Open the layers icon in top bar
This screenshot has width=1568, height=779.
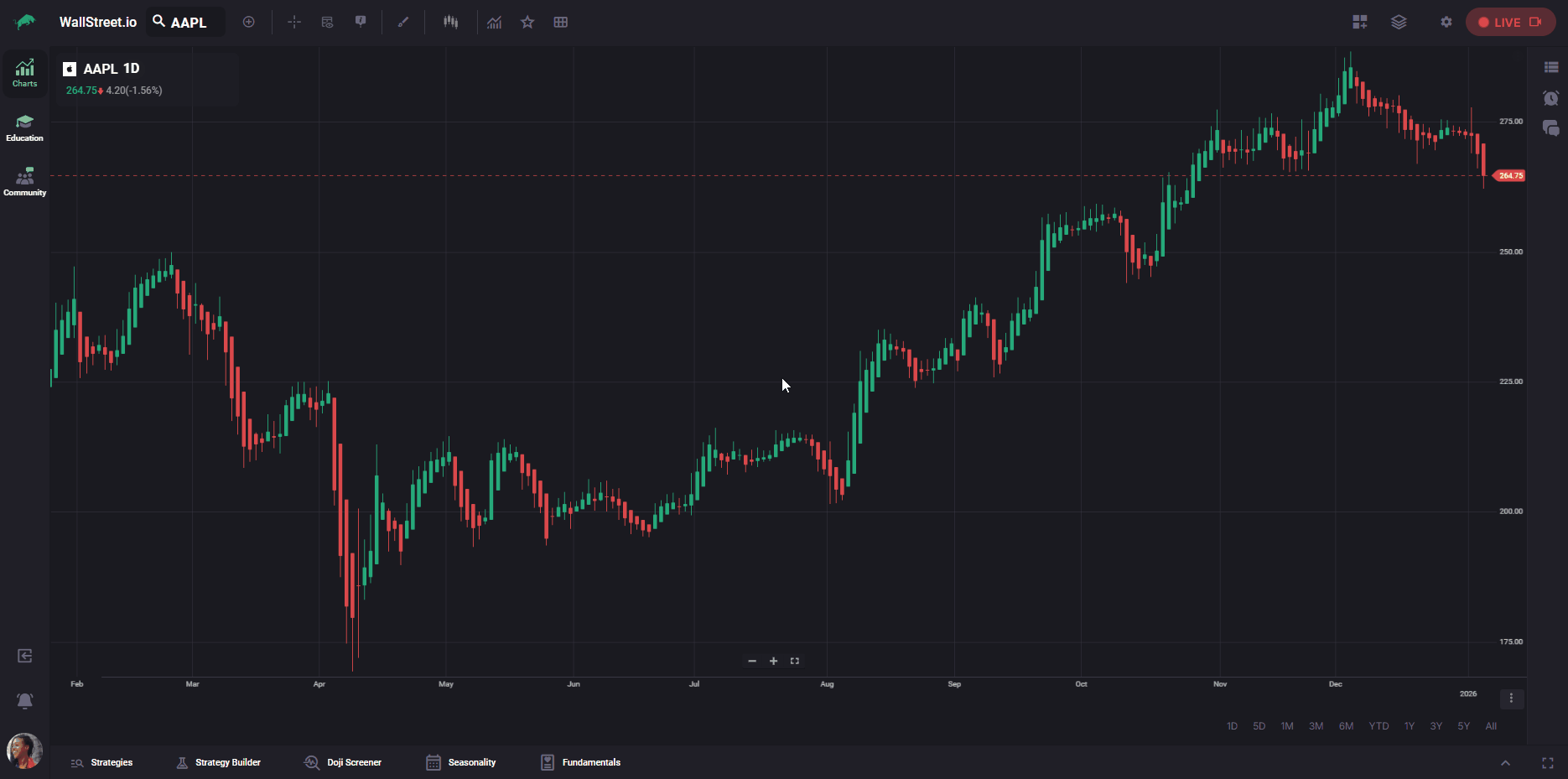click(x=1399, y=23)
